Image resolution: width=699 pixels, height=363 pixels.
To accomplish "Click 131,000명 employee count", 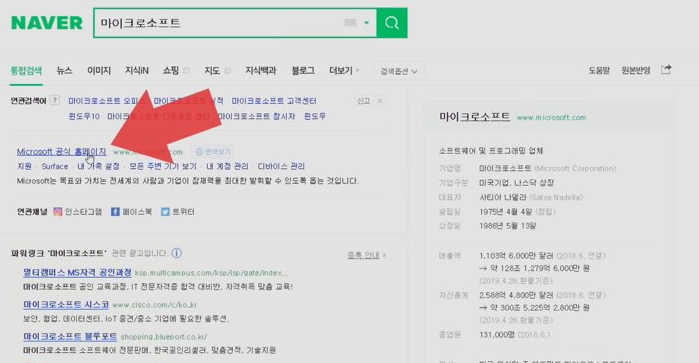I will click(497, 334).
